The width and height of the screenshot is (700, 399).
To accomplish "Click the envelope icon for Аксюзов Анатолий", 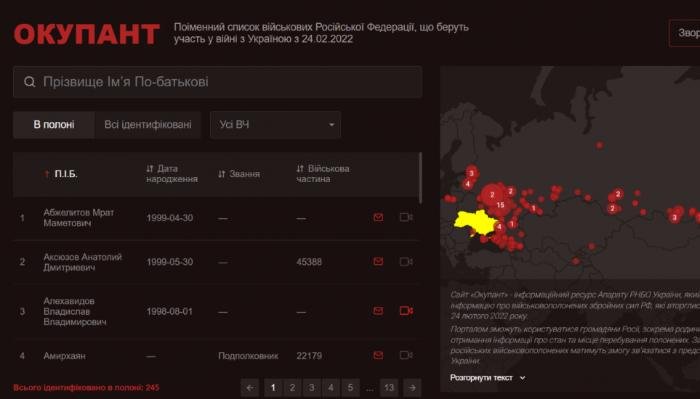I will tap(378, 261).
